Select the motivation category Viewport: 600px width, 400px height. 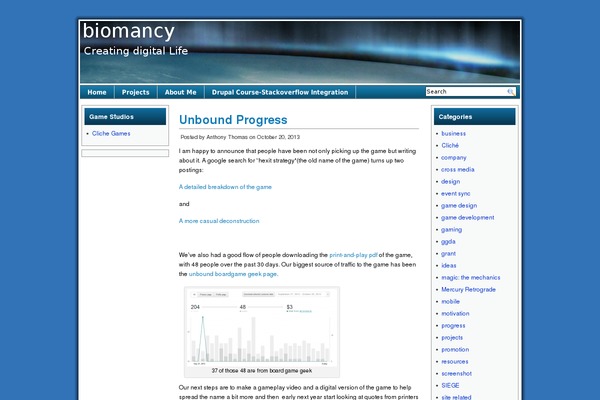click(x=455, y=313)
